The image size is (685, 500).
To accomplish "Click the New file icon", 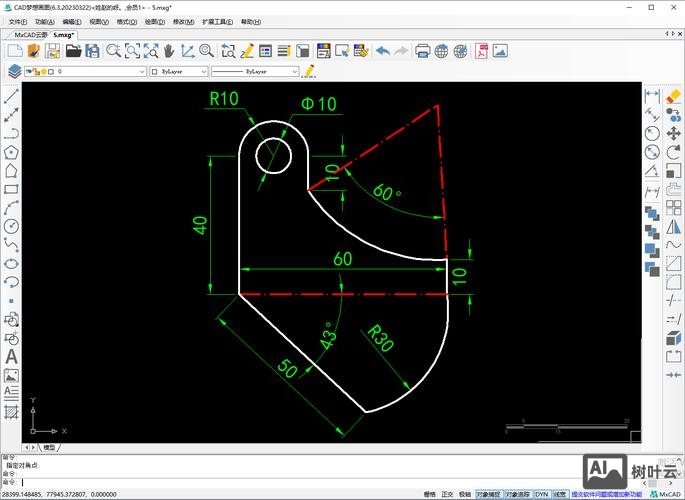I will click(x=14, y=51).
